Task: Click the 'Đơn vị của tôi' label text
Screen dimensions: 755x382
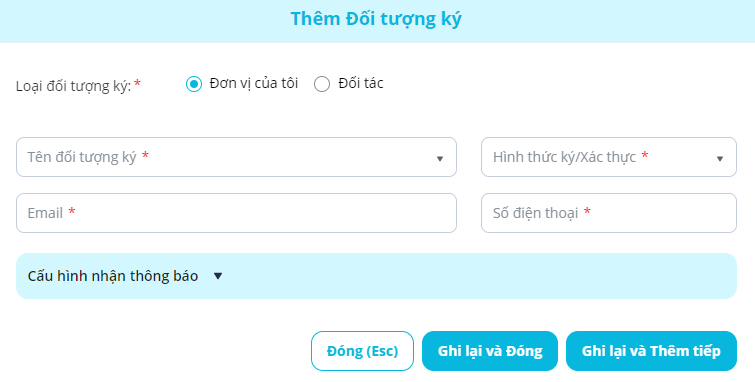Action: (x=254, y=83)
